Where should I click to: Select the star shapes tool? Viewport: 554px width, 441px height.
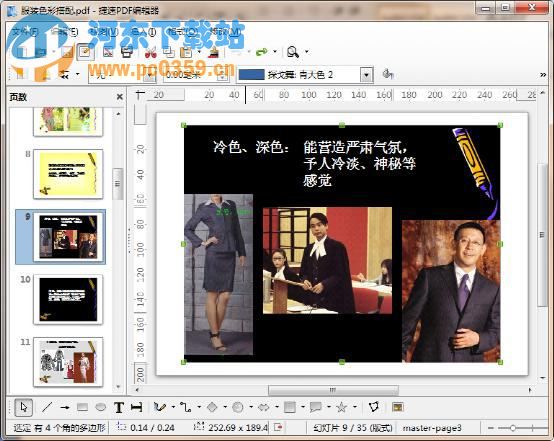tap(341, 407)
